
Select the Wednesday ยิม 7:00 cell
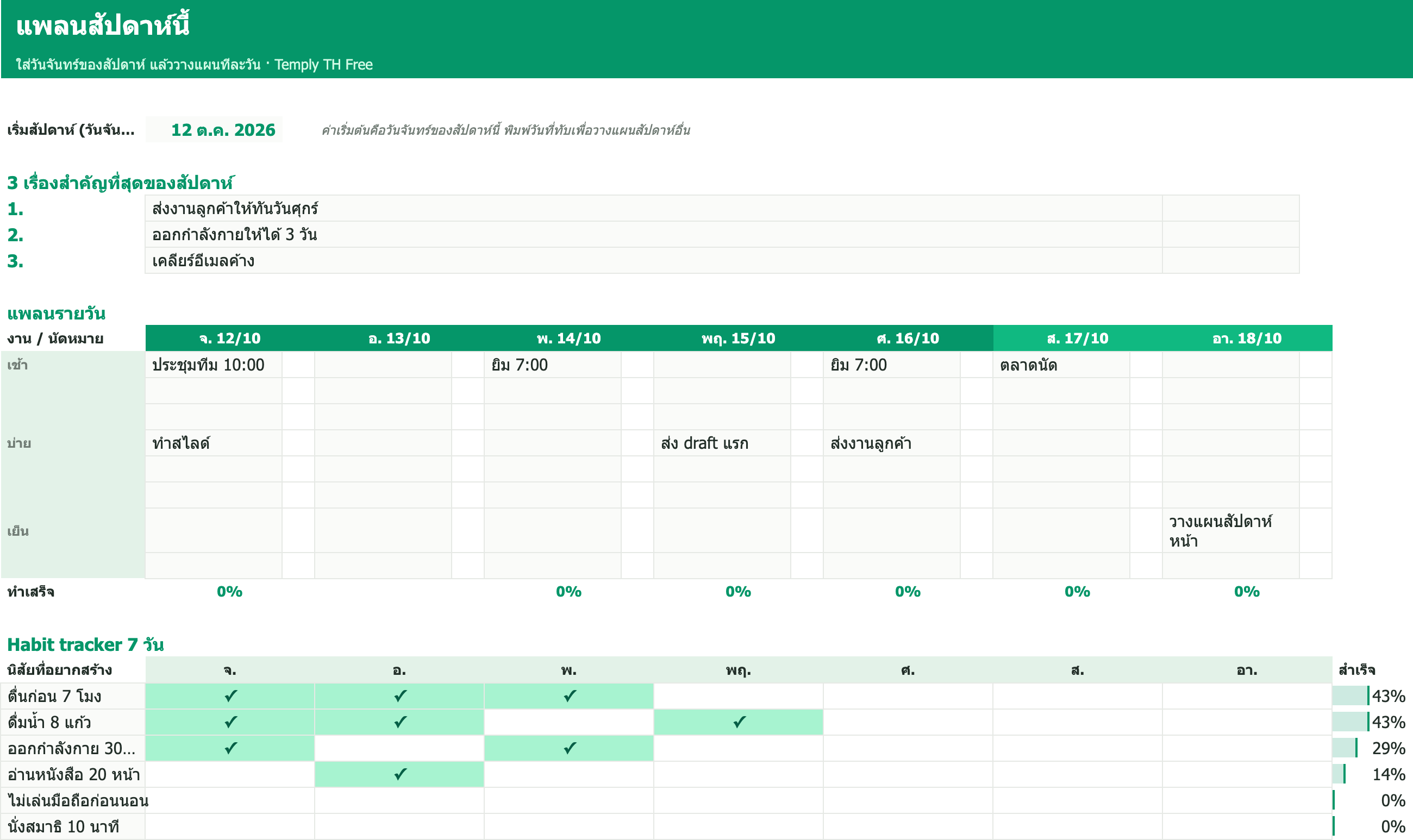point(553,365)
